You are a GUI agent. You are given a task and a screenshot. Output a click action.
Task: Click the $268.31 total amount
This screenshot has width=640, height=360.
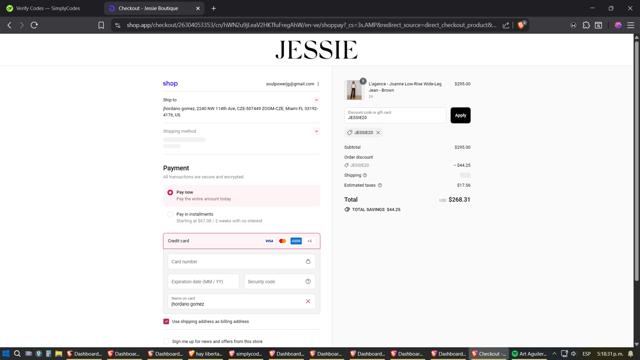(459, 200)
